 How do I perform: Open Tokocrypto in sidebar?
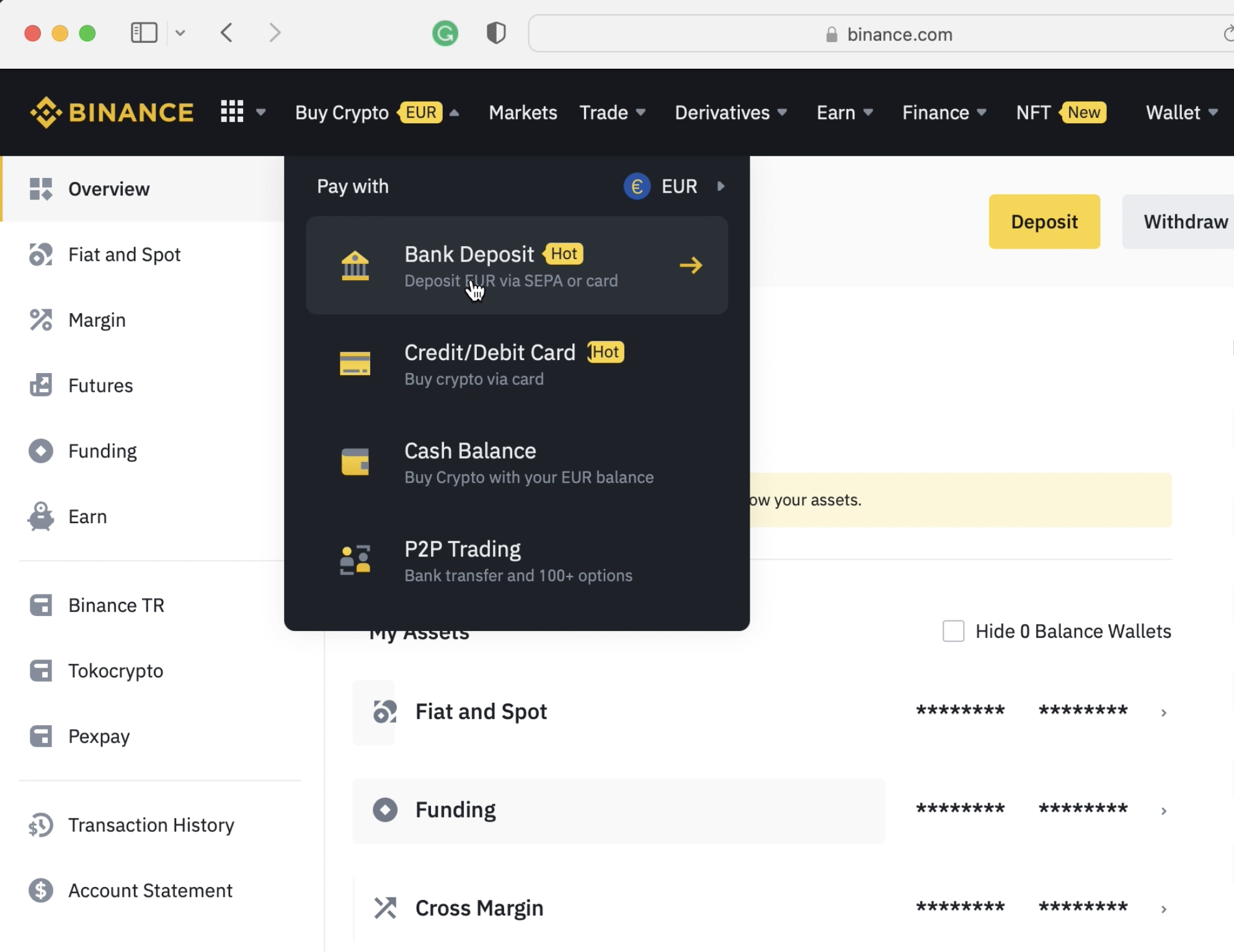(115, 671)
